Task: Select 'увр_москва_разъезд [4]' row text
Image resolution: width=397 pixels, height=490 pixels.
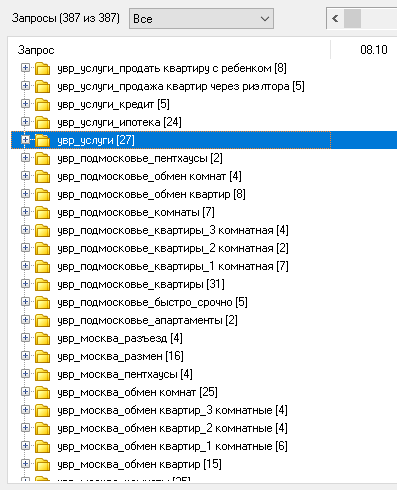Action: (120, 338)
